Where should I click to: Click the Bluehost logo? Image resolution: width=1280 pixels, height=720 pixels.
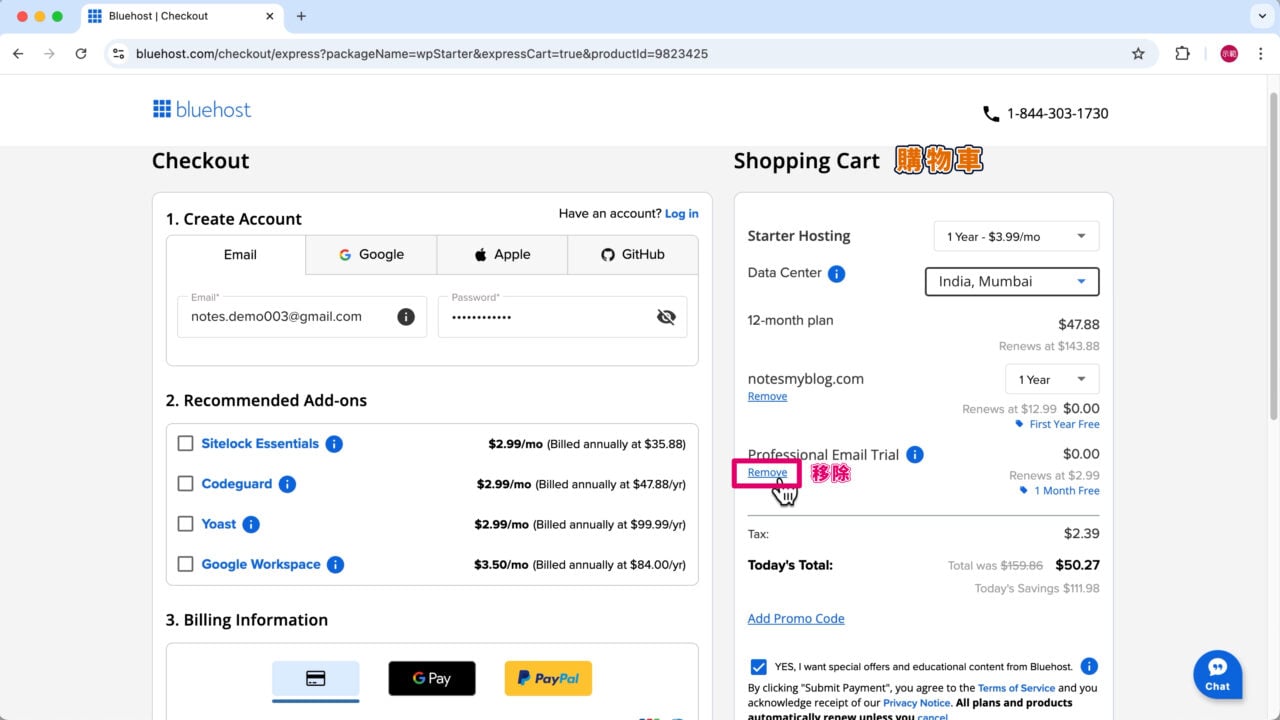(x=201, y=110)
